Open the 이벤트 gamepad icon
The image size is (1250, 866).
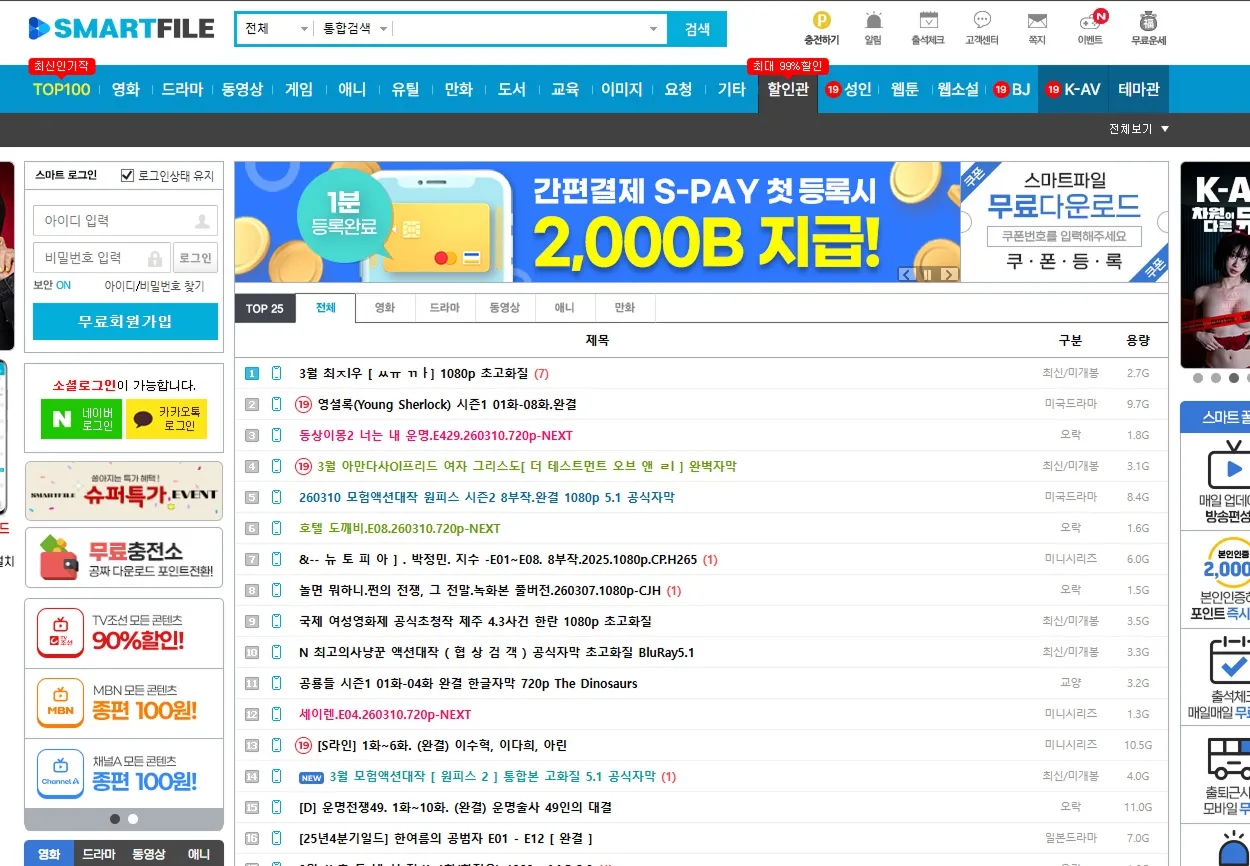coord(1089,20)
